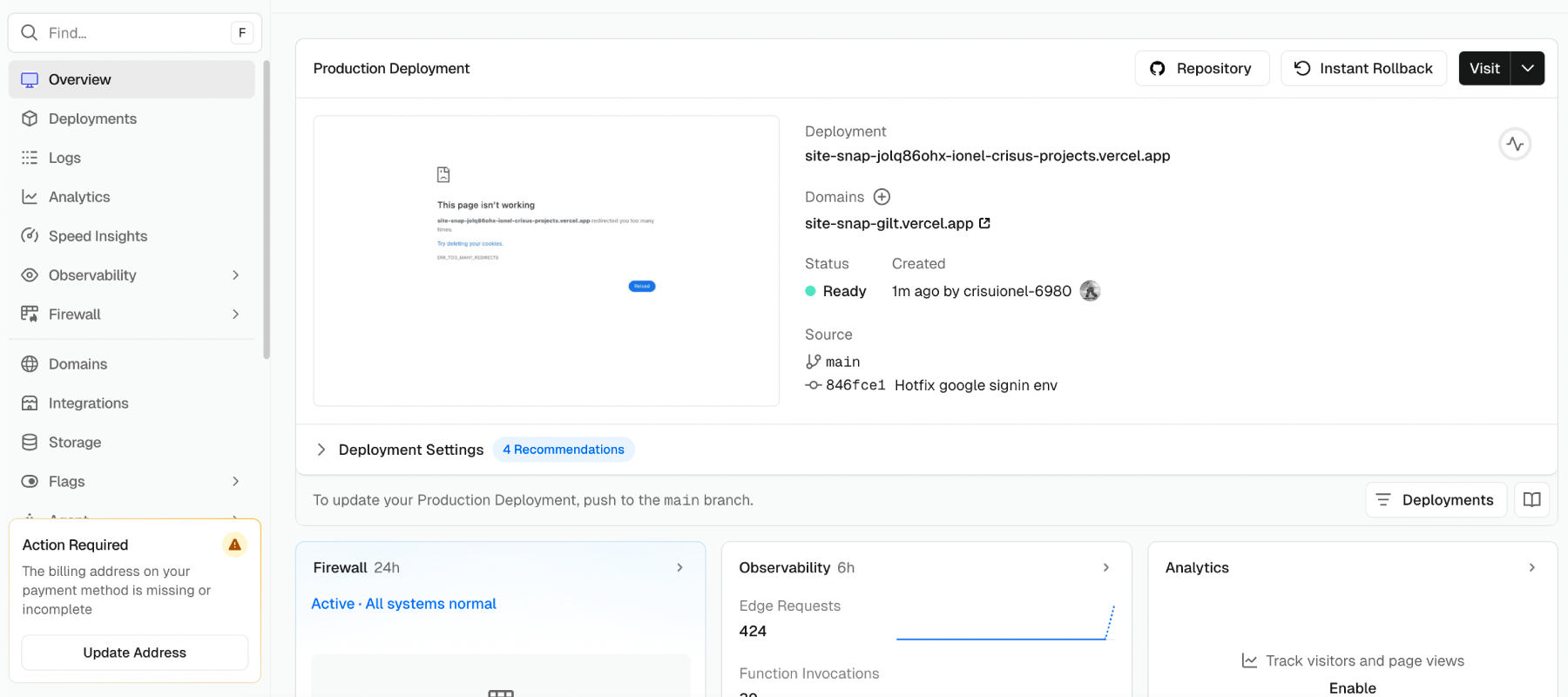The height and width of the screenshot is (697, 1568).
Task: Click Edge Requests value 424
Action: 753,631
